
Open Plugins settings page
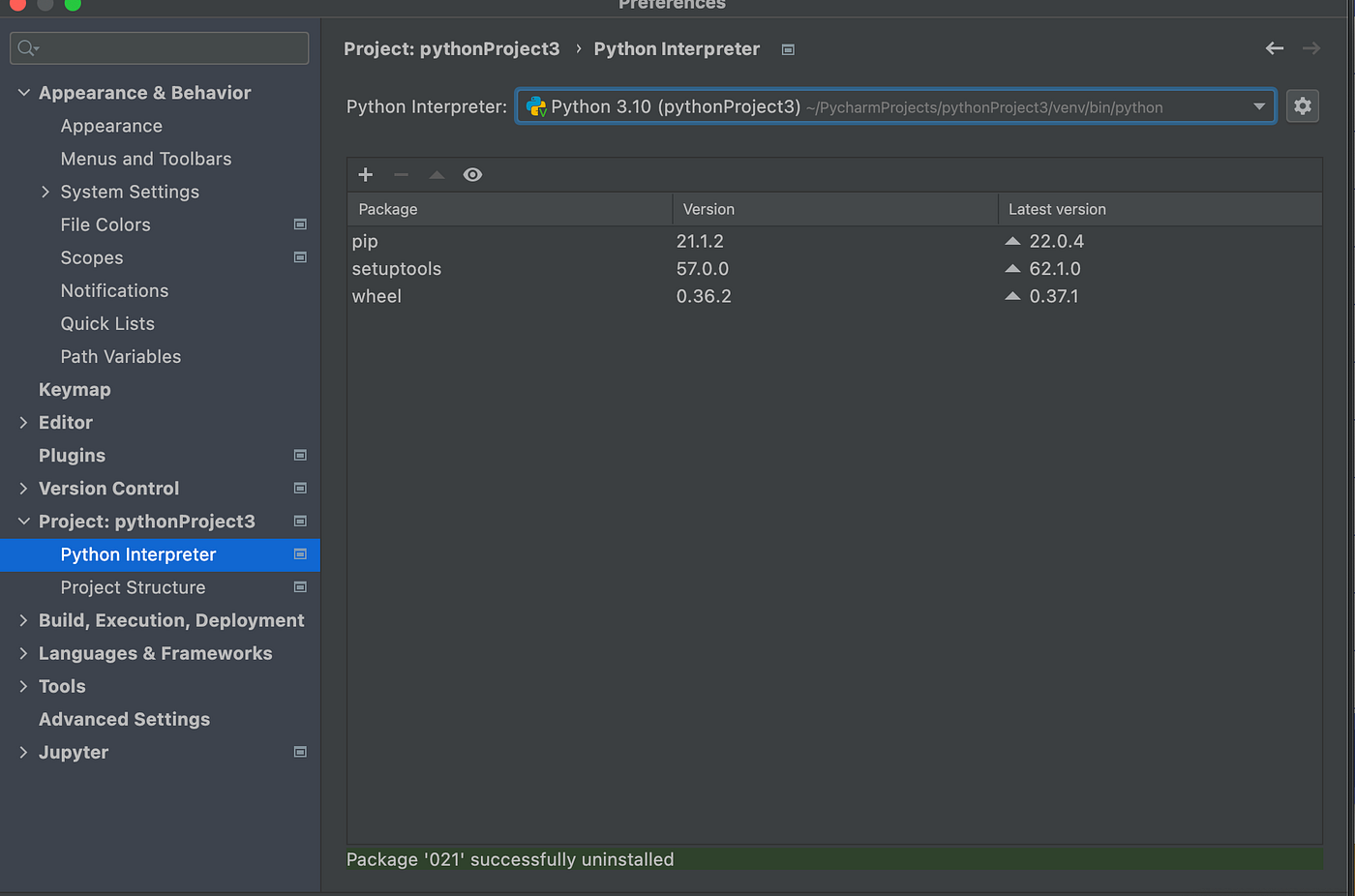tap(72, 455)
